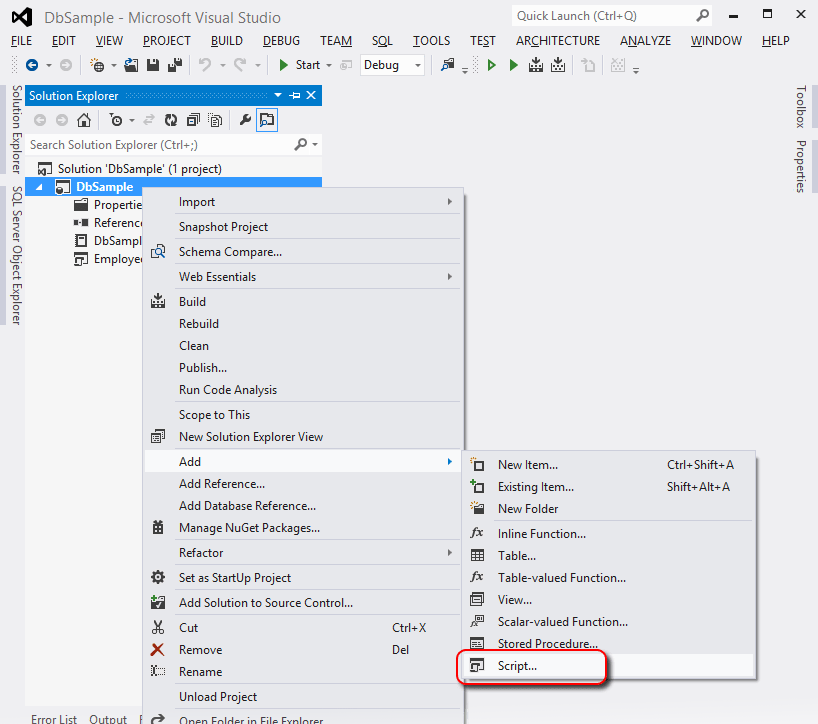Screen dimensions: 818x724
Task: Open the ARCHITECTURE menu
Action: point(558,41)
